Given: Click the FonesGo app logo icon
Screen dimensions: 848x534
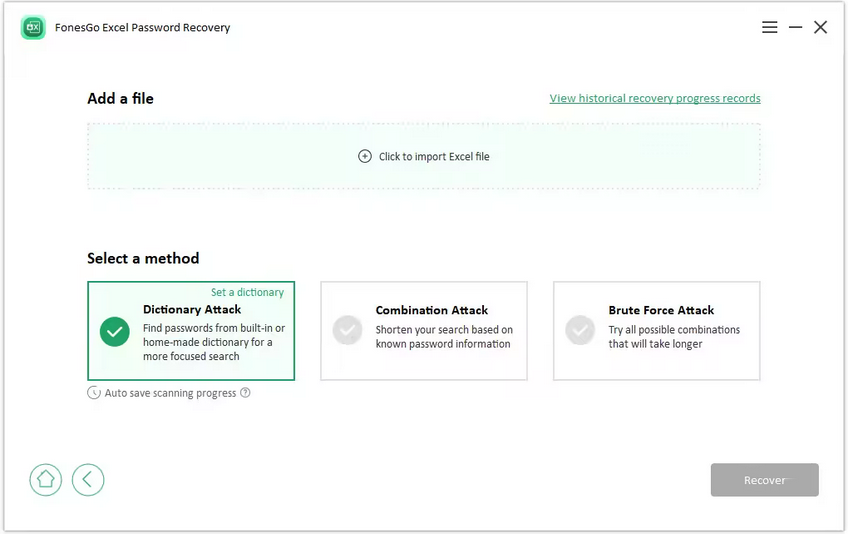Looking at the screenshot, I should click(x=33, y=28).
